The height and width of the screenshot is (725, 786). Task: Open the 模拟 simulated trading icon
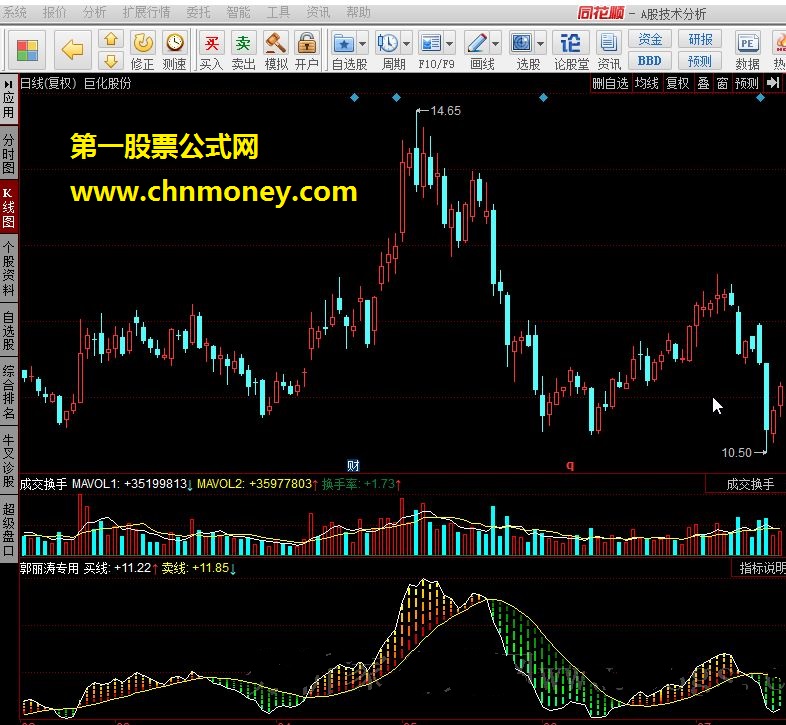coord(276,50)
